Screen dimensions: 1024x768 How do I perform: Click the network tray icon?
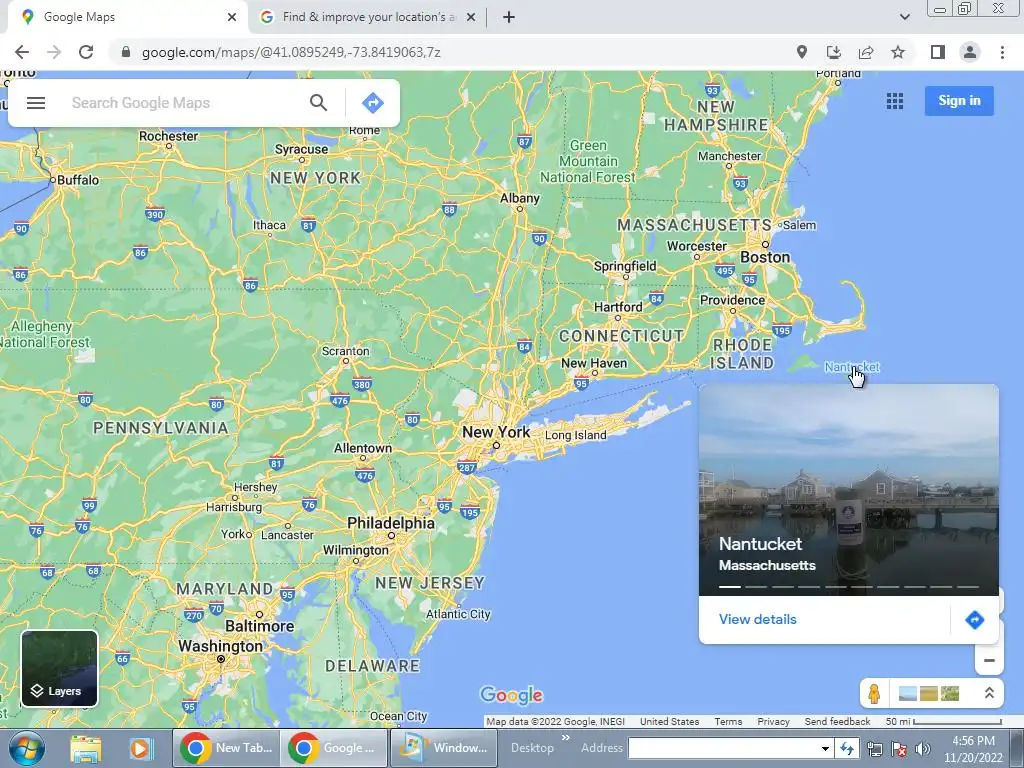pos(874,749)
